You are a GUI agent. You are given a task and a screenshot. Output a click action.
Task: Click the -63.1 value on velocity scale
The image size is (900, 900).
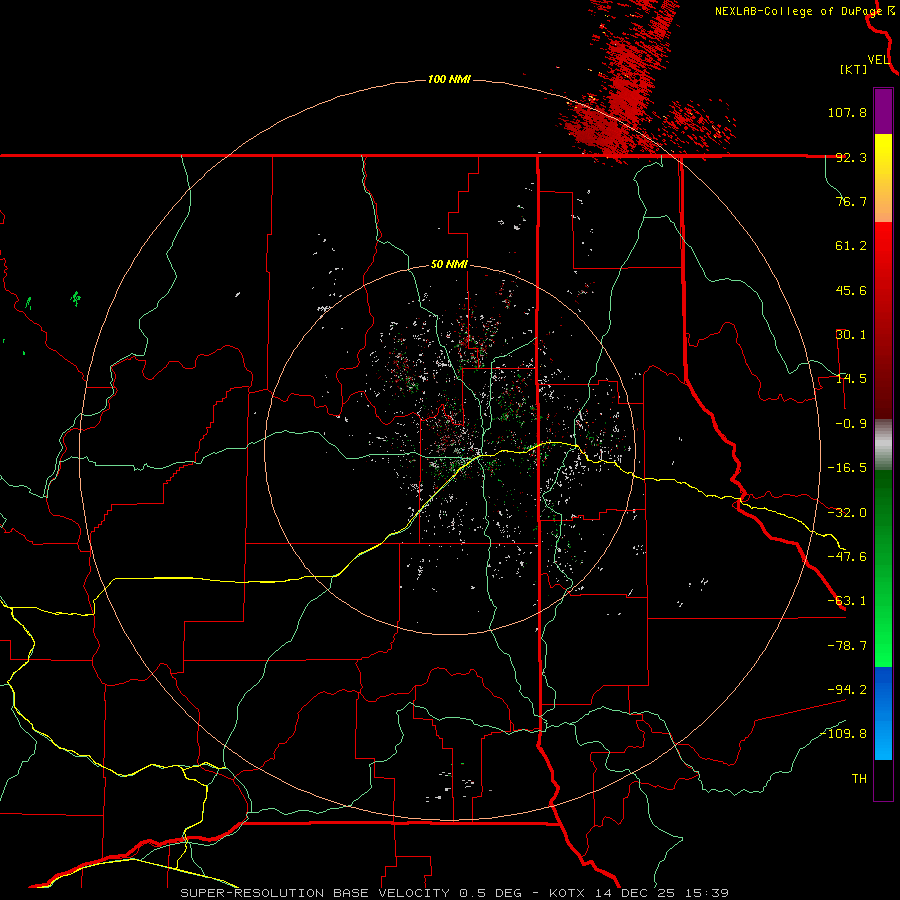coord(847,601)
